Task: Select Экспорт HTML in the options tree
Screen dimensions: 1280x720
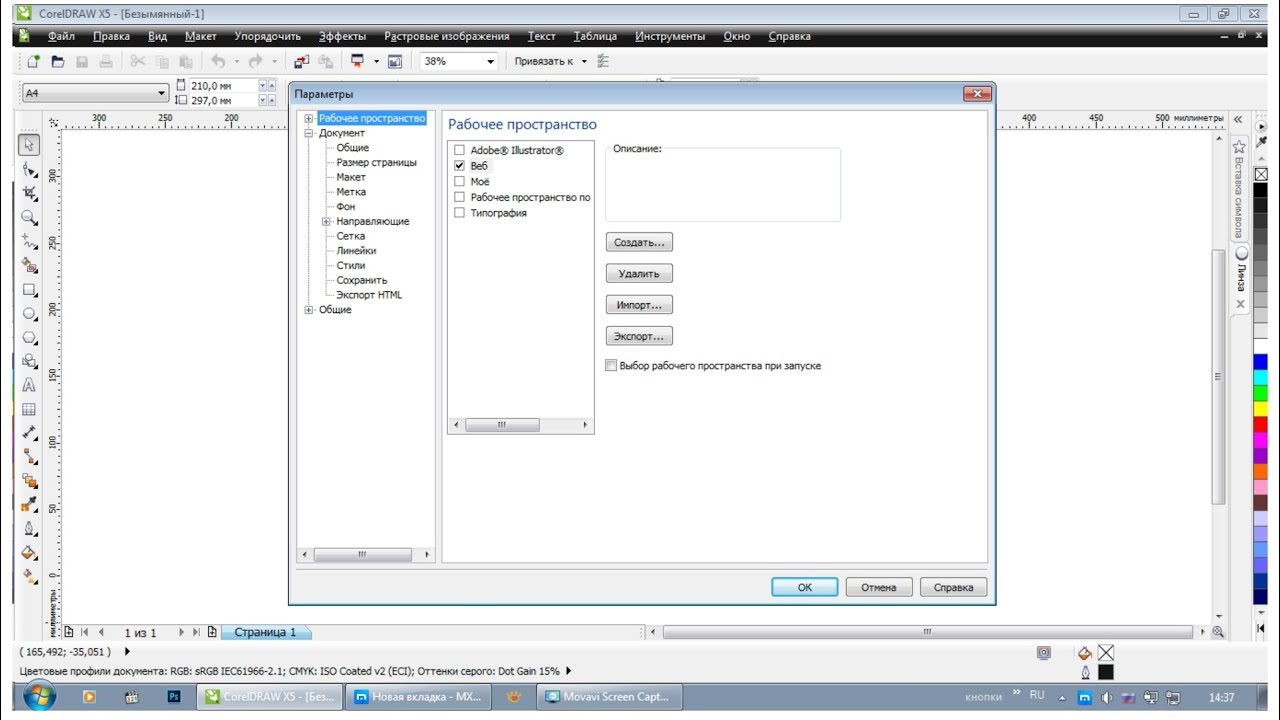Action: (x=369, y=295)
